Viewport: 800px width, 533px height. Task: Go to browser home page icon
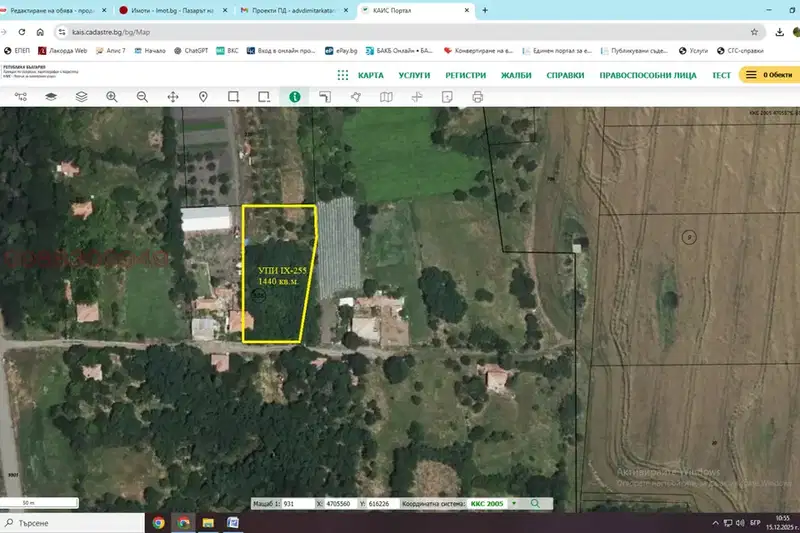(x=40, y=32)
